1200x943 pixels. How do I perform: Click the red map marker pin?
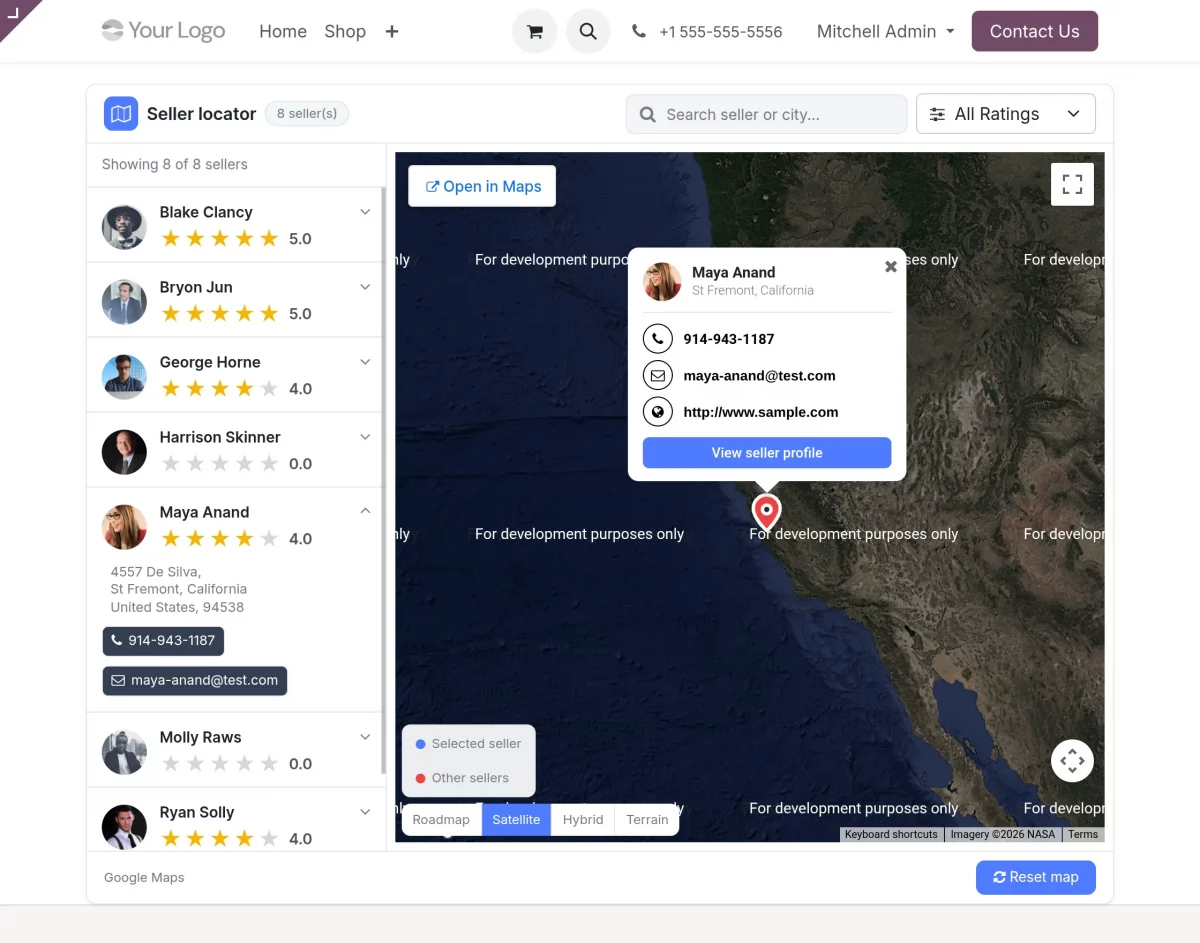pos(766,511)
